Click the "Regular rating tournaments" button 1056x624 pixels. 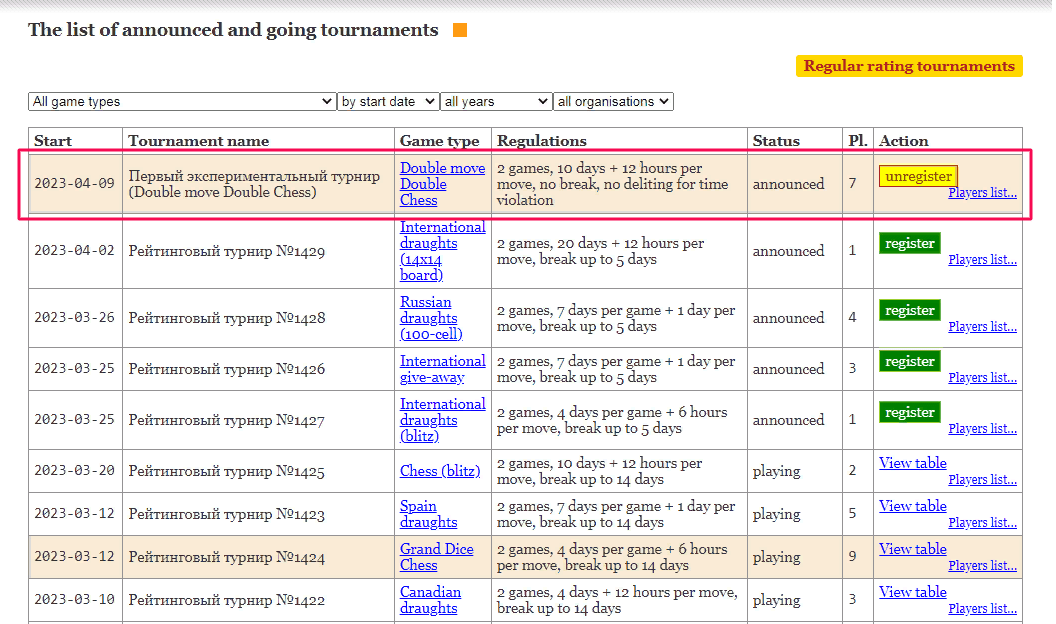click(x=909, y=66)
